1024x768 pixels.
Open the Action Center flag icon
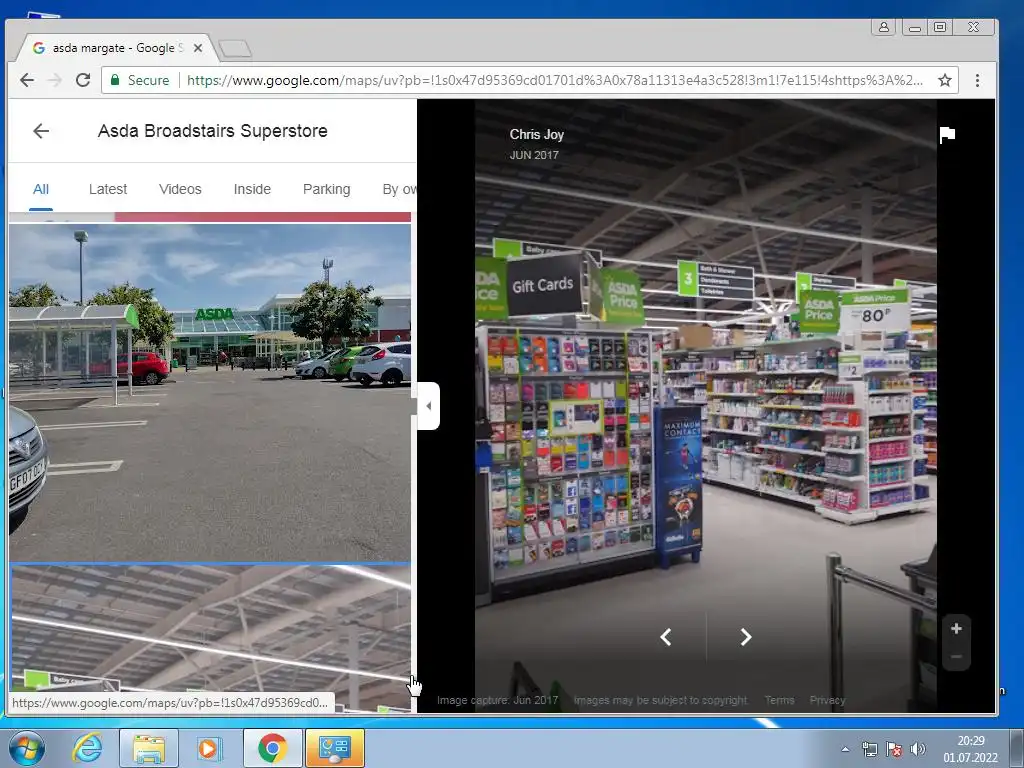click(893, 749)
